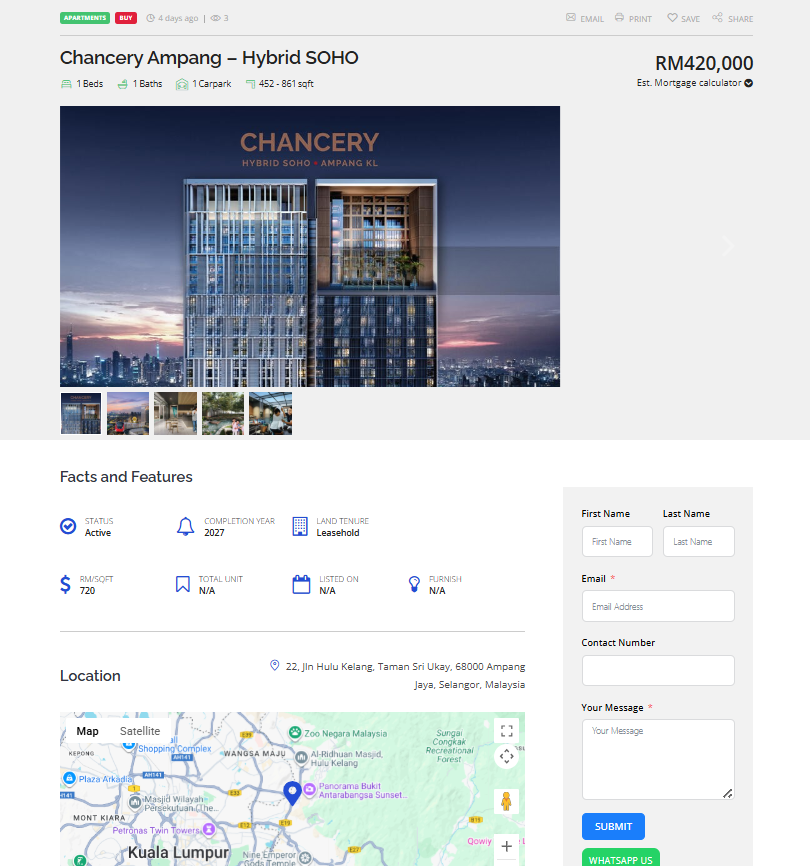Screen dimensions: 810x866
Task: Click the Email Address input field
Action: pyautogui.click(x=658, y=606)
